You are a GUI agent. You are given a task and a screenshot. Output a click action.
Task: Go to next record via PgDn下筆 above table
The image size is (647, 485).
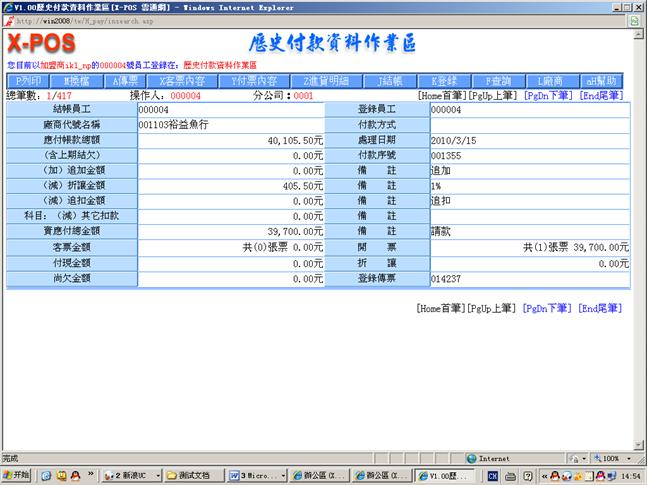[x=547, y=95]
